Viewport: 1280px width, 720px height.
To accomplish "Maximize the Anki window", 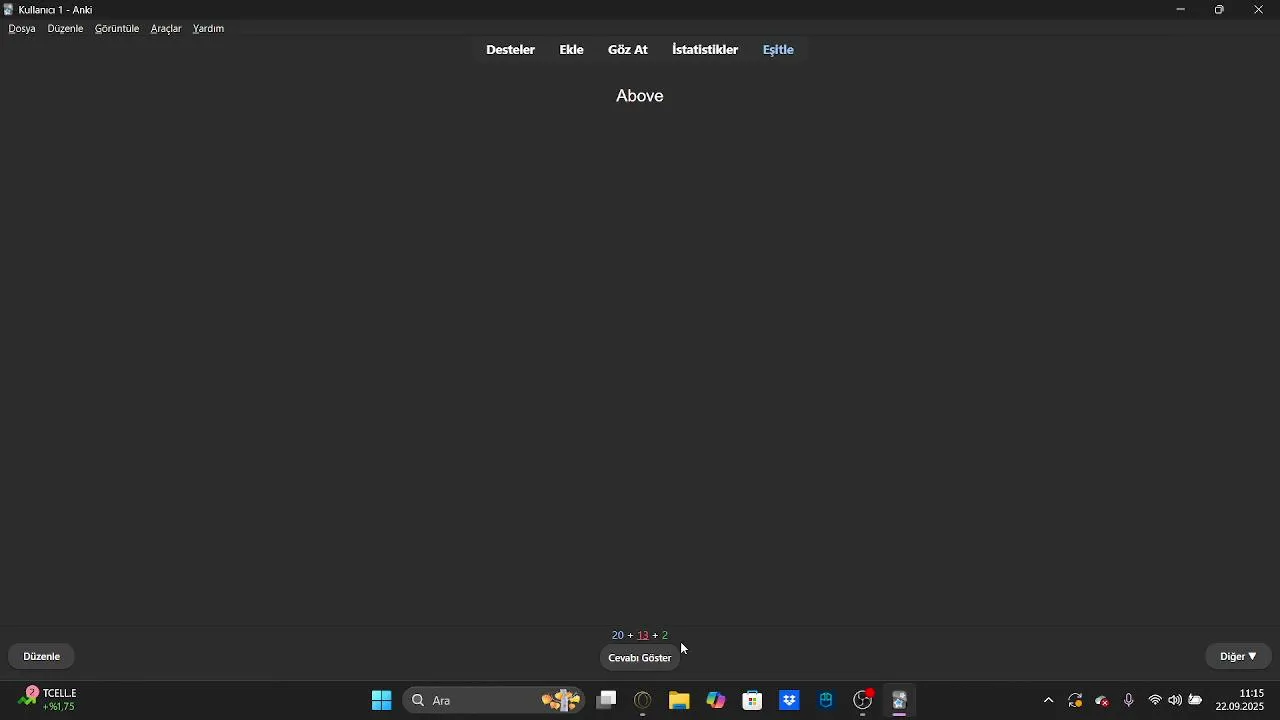I will pos(1221,10).
